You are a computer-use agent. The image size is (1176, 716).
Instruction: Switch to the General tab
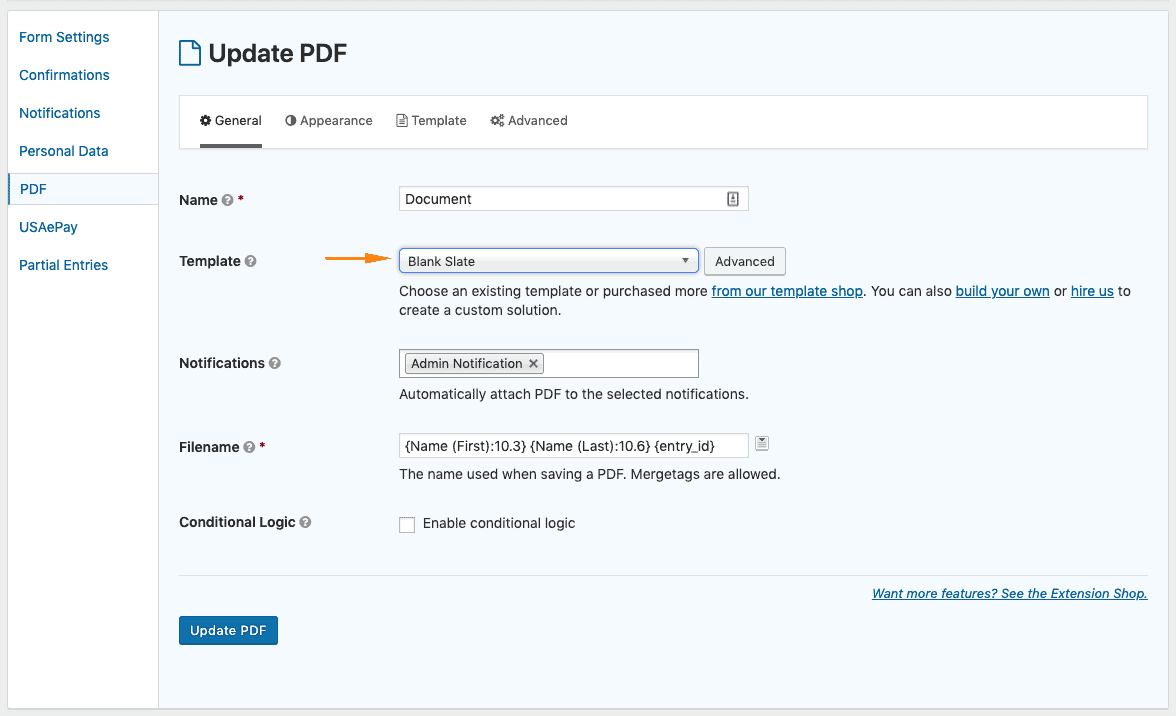(x=230, y=121)
